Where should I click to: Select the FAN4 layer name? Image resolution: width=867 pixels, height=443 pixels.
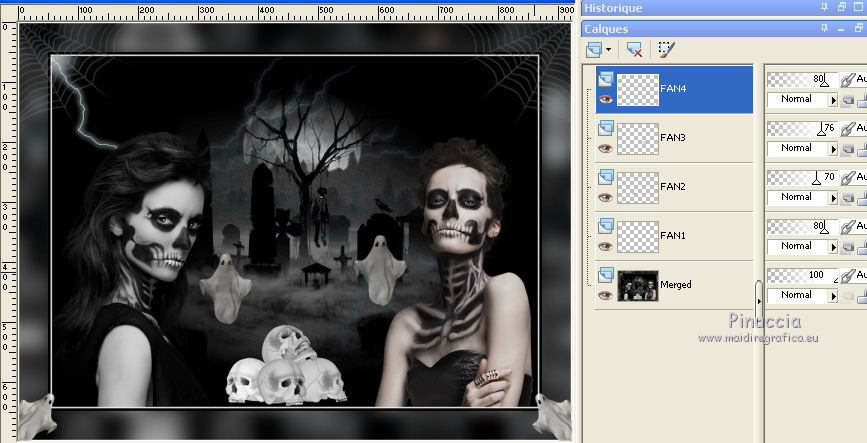(673, 88)
